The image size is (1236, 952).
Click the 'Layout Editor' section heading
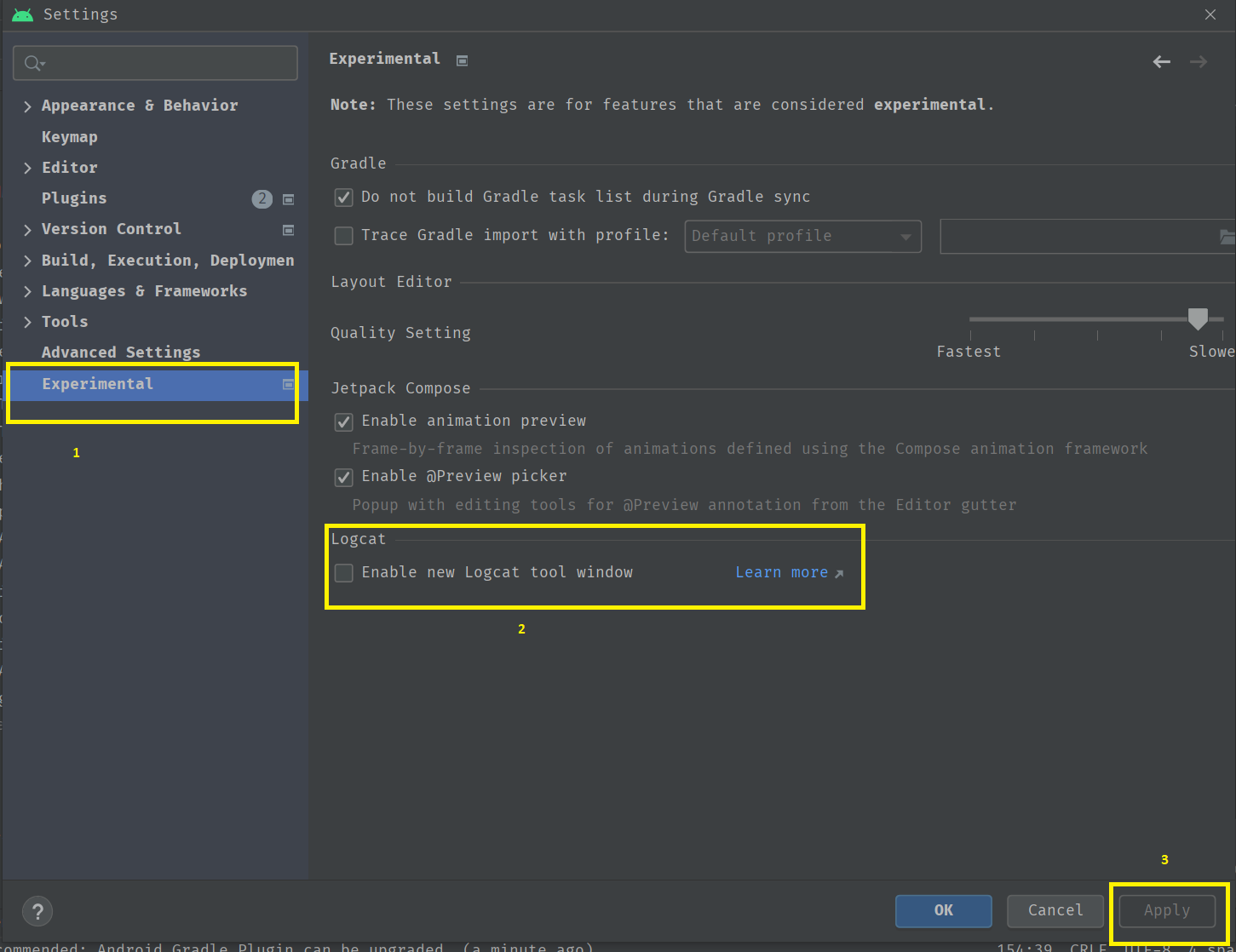coord(391,282)
